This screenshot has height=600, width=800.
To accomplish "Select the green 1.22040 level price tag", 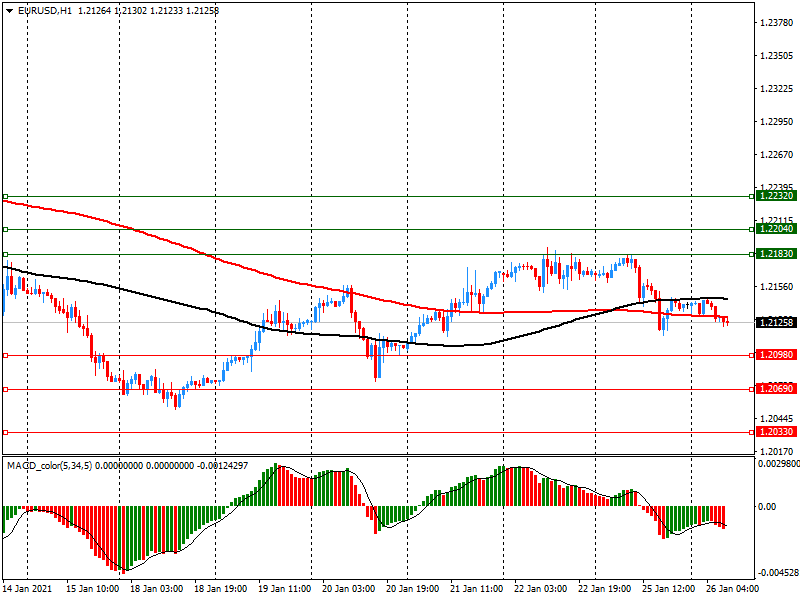I will click(x=776, y=229).
